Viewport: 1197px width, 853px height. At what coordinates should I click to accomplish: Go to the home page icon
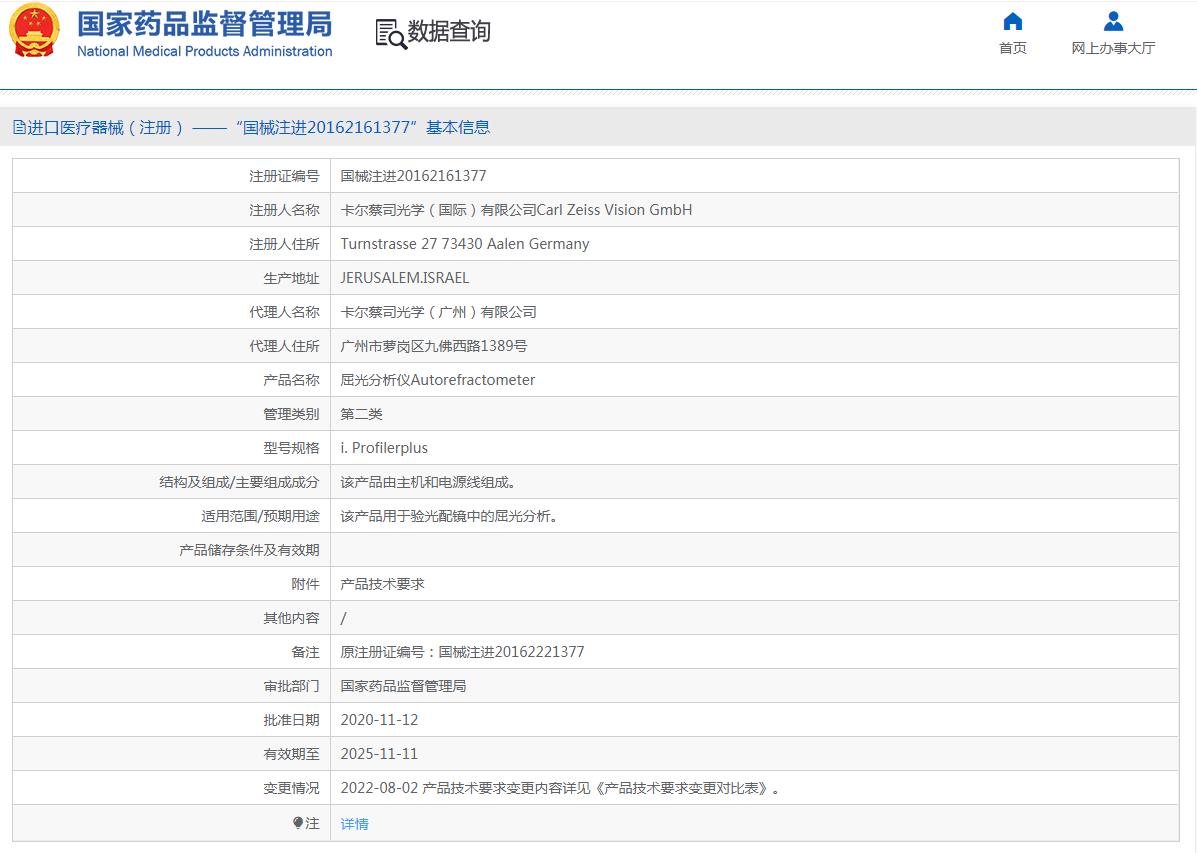1012,21
